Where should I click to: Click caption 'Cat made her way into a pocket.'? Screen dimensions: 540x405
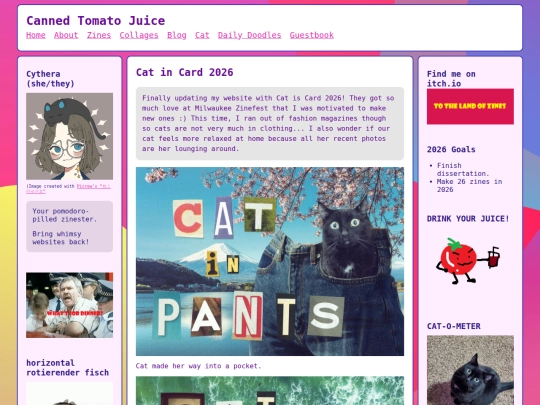(x=198, y=366)
